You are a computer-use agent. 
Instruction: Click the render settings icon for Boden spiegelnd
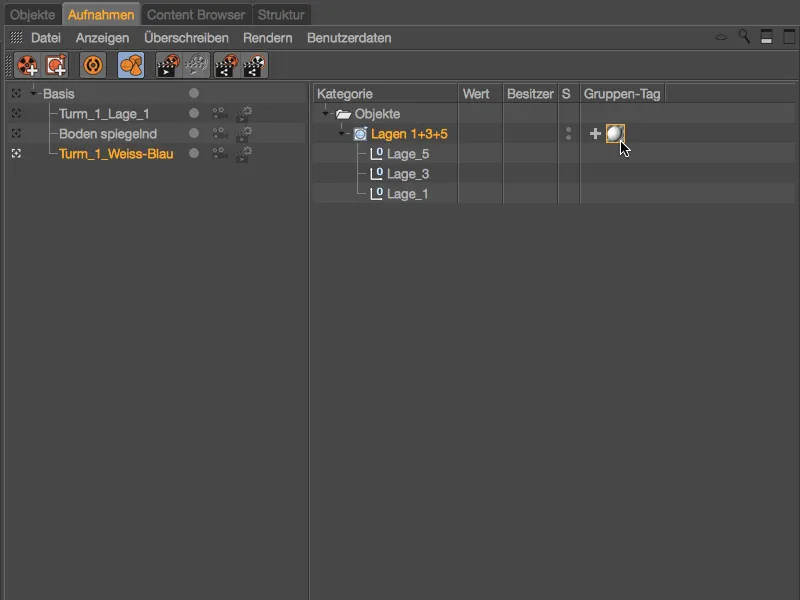click(244, 134)
